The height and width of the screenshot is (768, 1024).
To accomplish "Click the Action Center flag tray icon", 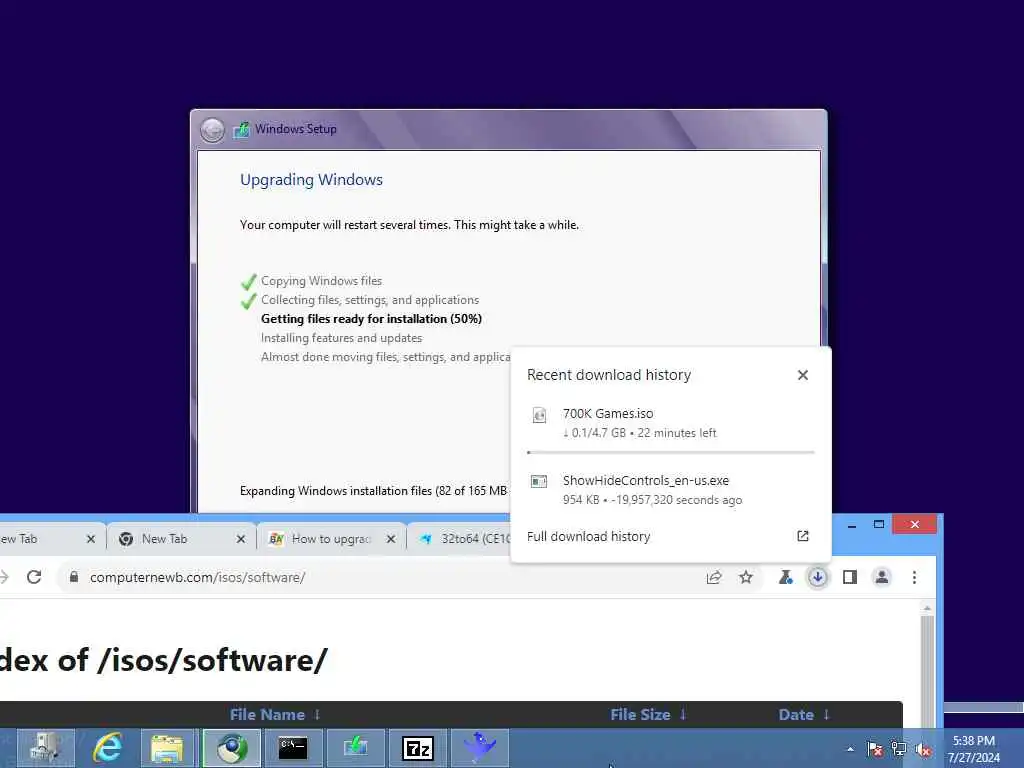I will click(x=875, y=749).
